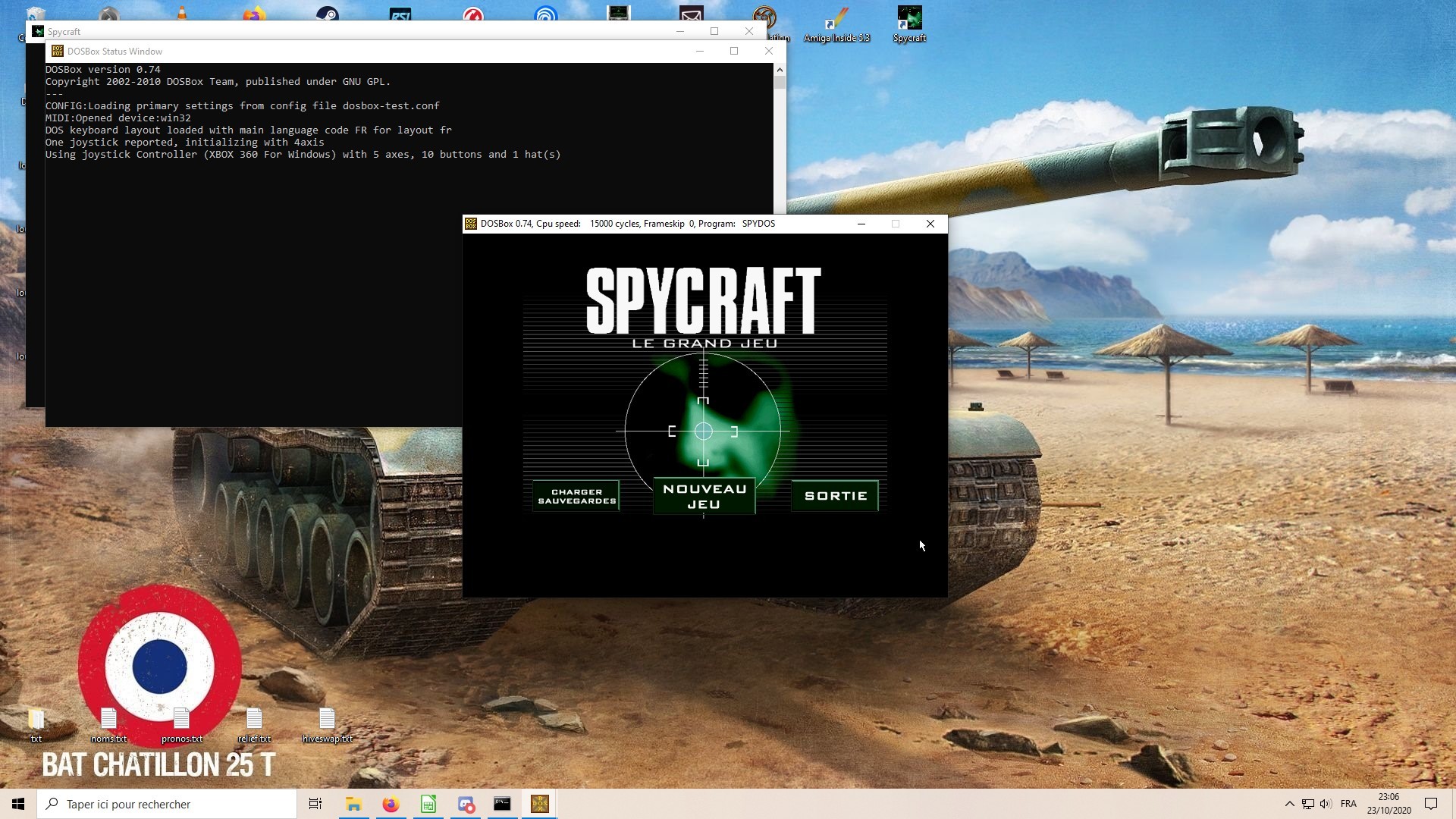
Task: Select the hiveswap.txt file on the desktop
Action: click(327, 725)
